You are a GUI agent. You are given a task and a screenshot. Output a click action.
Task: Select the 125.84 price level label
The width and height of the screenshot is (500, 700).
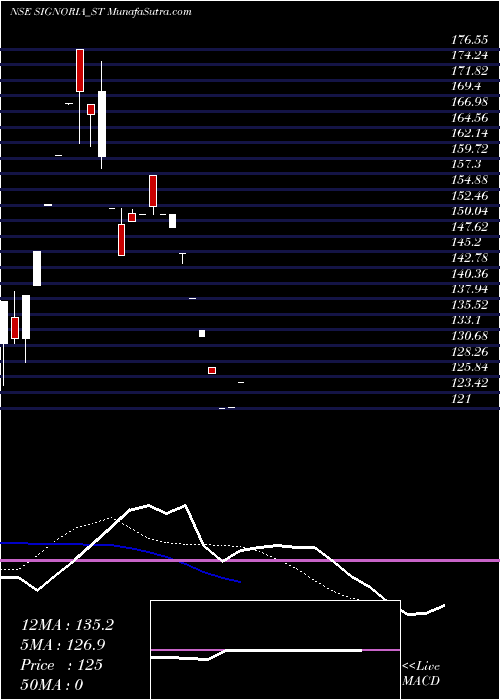point(469,367)
